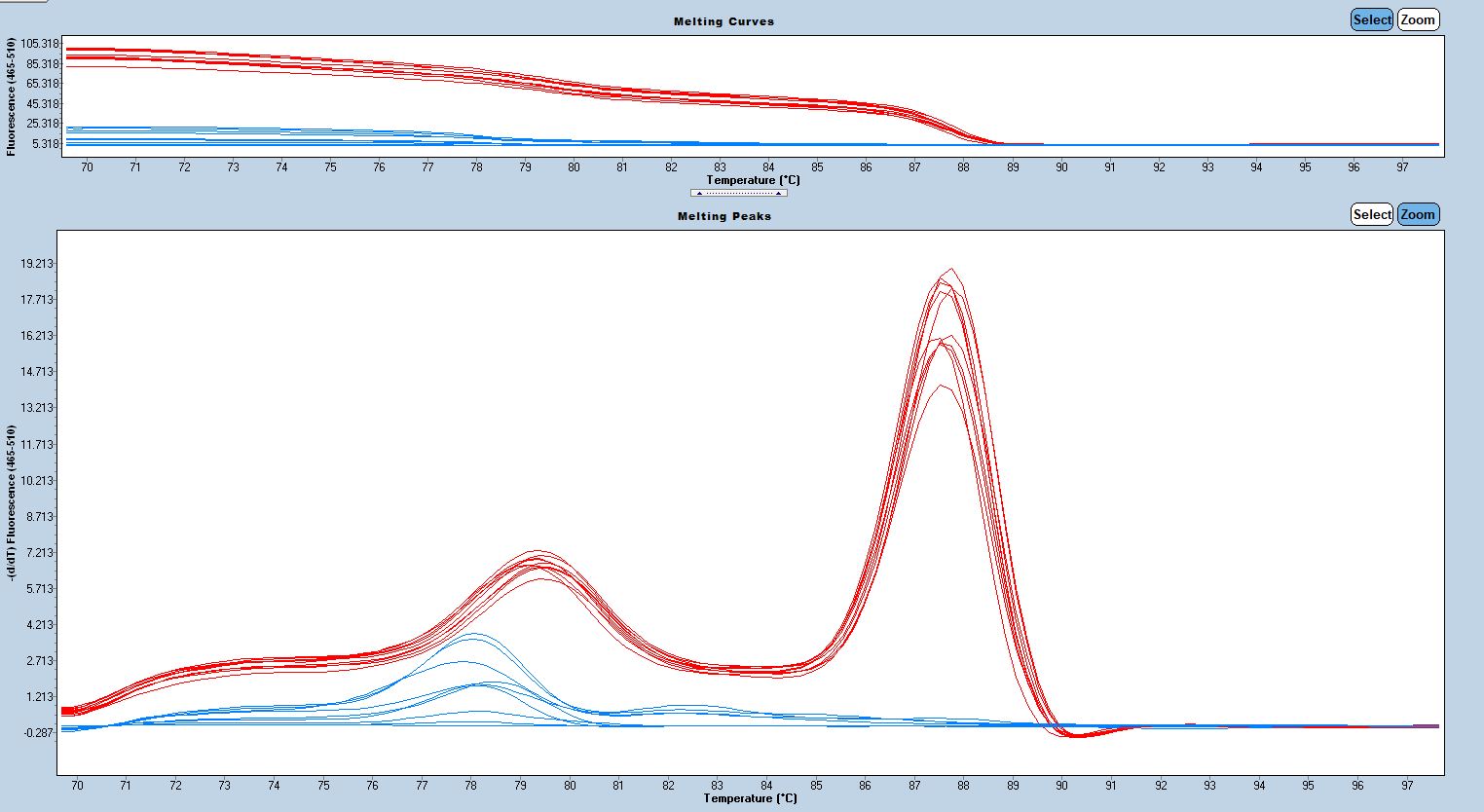Click Temperature axis label under Melting Peaks

tap(750, 798)
